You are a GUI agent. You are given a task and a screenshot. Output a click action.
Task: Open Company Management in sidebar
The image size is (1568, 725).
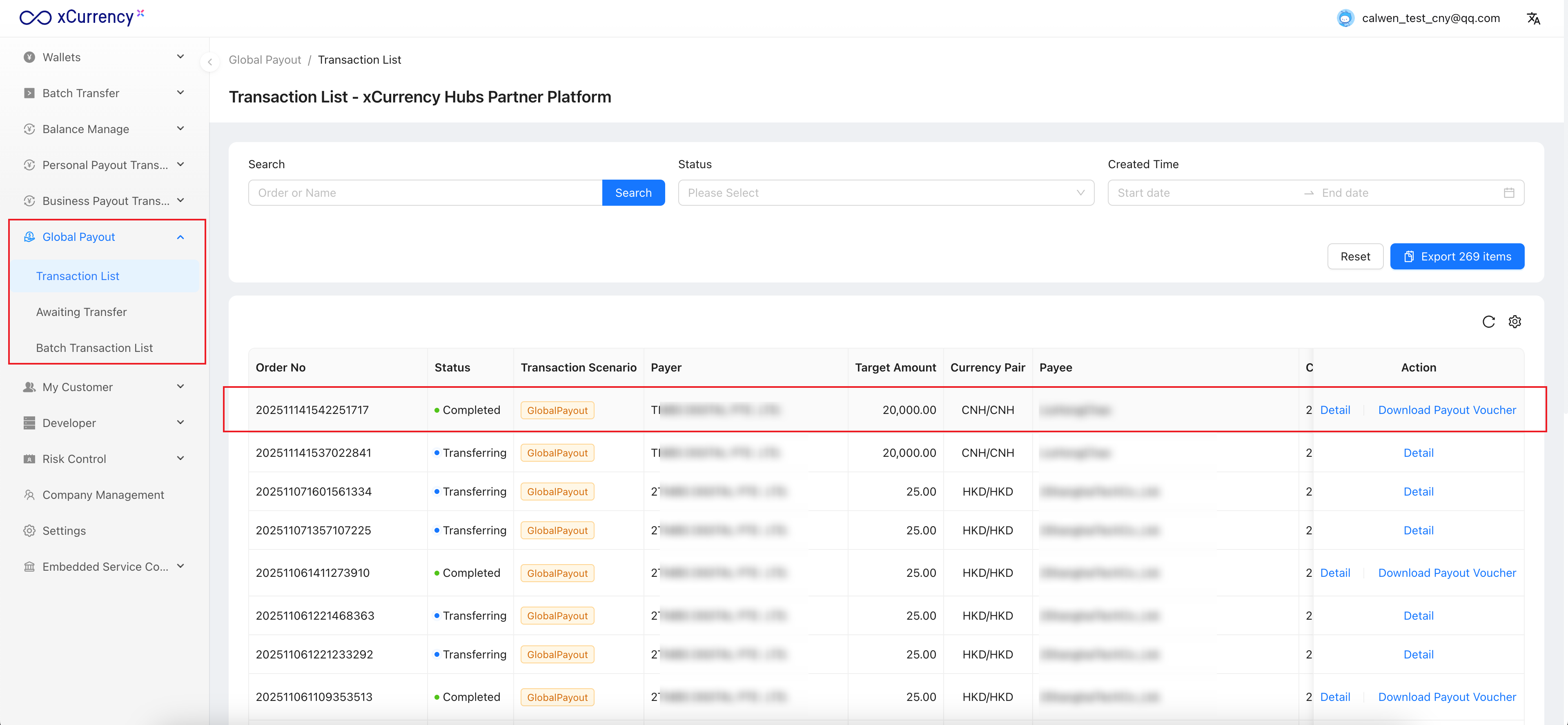tap(103, 494)
